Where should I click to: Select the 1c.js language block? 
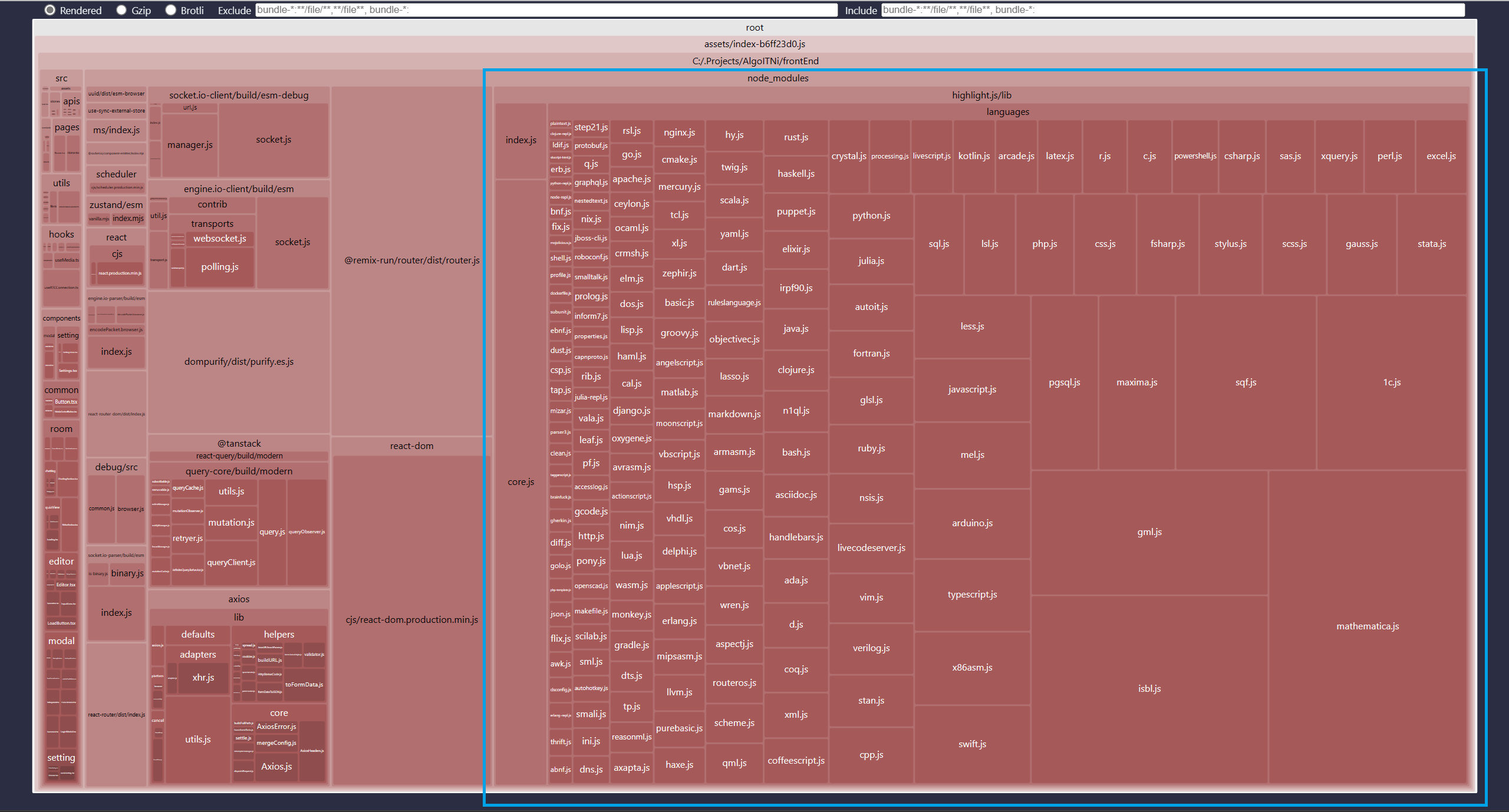point(1391,382)
